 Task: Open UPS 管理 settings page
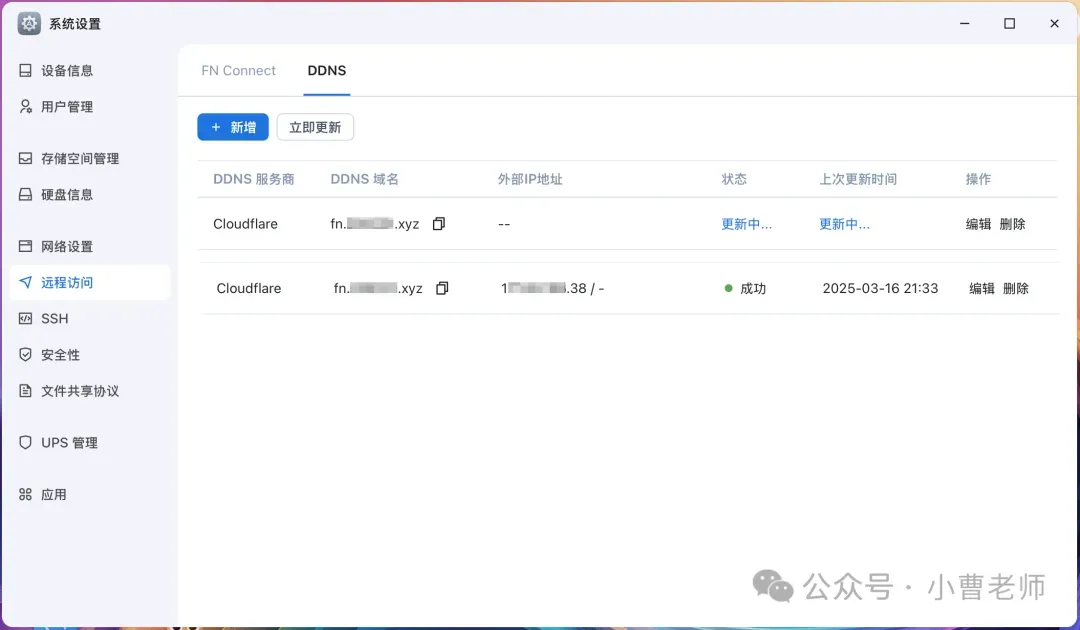click(69, 443)
